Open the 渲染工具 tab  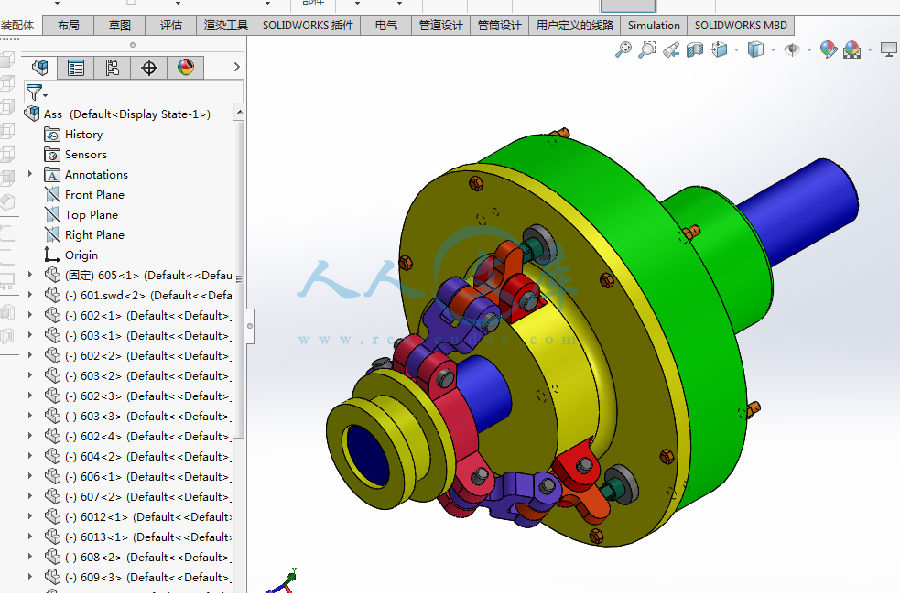click(226, 25)
